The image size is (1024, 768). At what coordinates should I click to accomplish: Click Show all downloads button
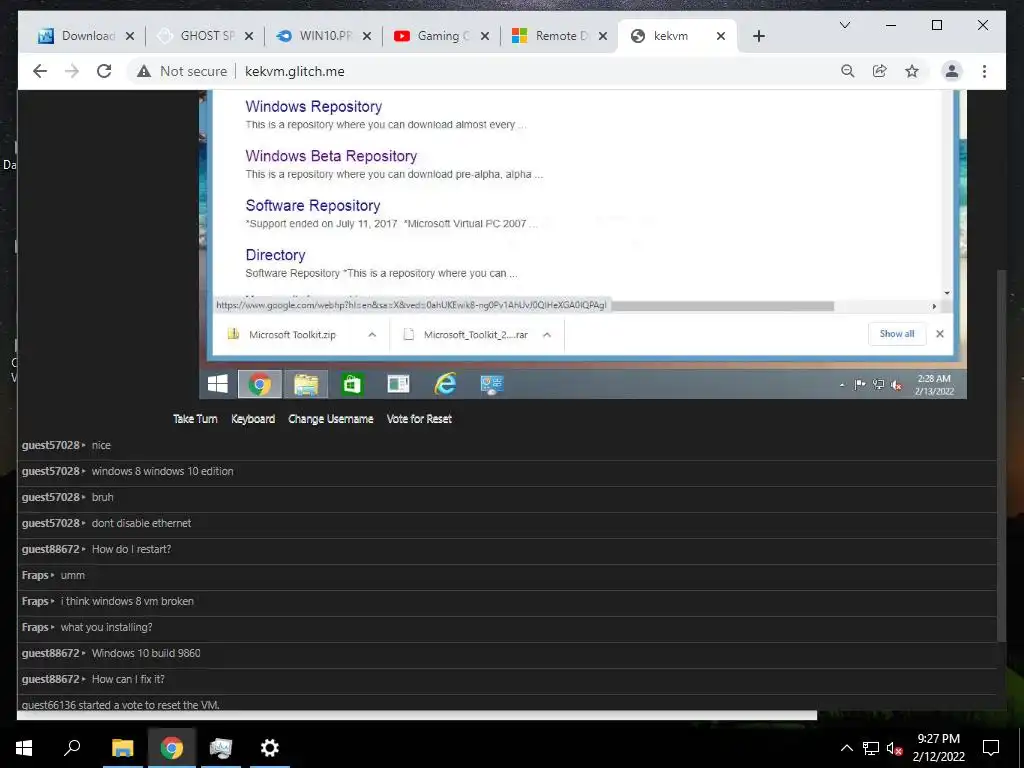tap(897, 334)
